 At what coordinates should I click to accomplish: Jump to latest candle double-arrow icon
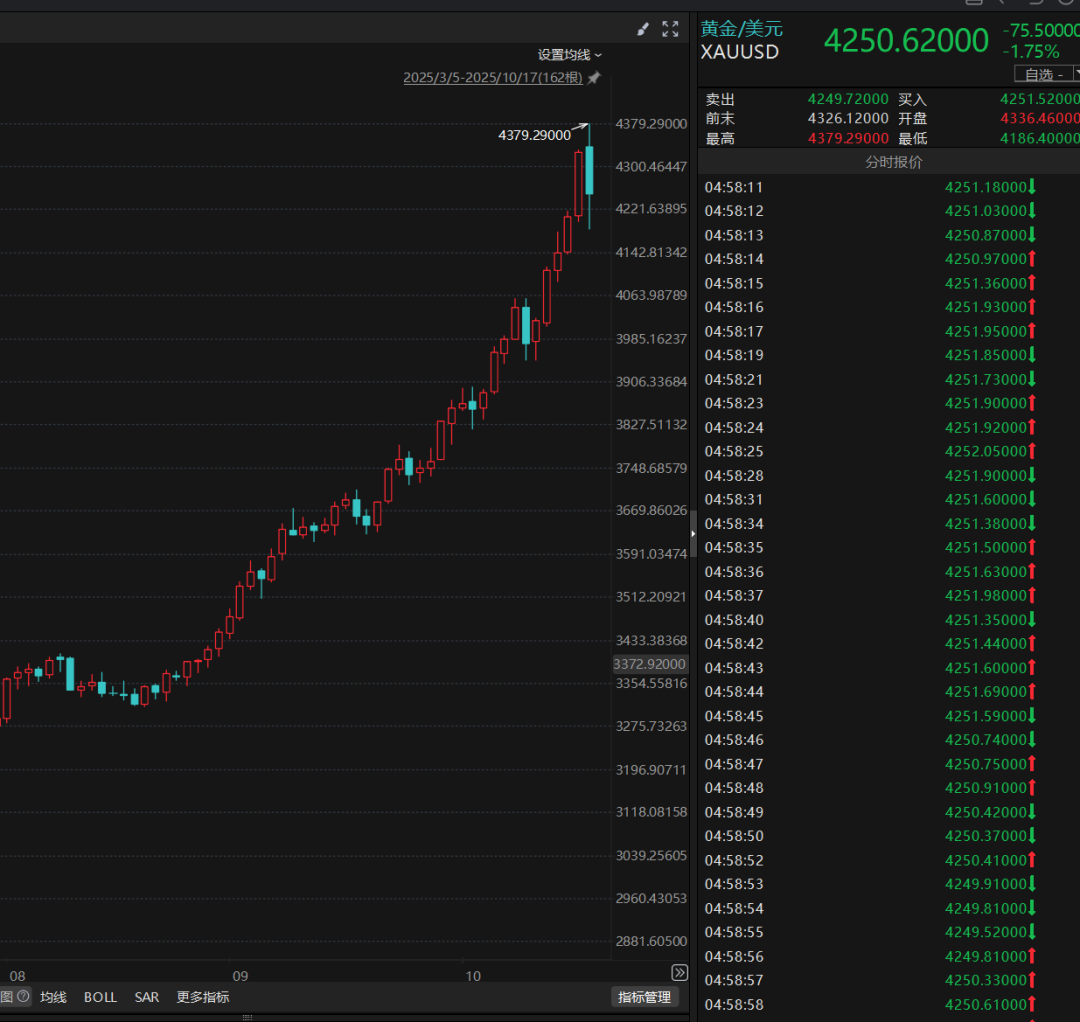point(679,972)
